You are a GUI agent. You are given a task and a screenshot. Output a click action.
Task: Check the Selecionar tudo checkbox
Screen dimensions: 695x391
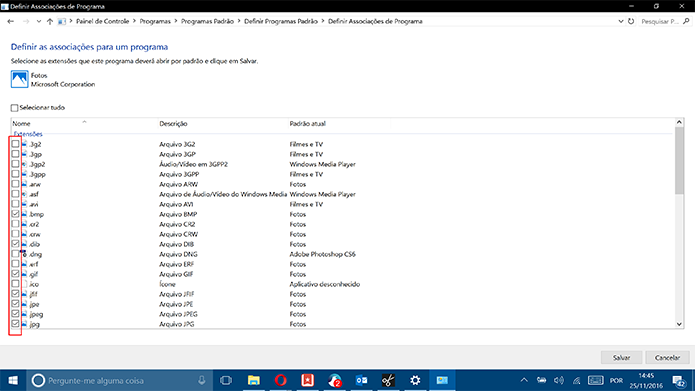(x=15, y=108)
